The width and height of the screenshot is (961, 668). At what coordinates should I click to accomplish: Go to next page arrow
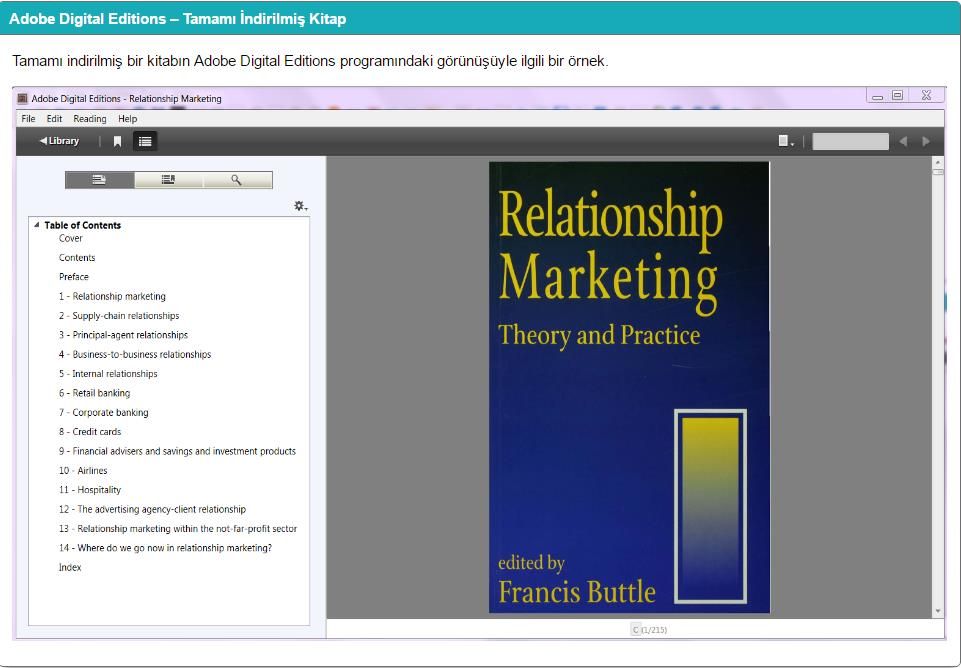[926, 142]
